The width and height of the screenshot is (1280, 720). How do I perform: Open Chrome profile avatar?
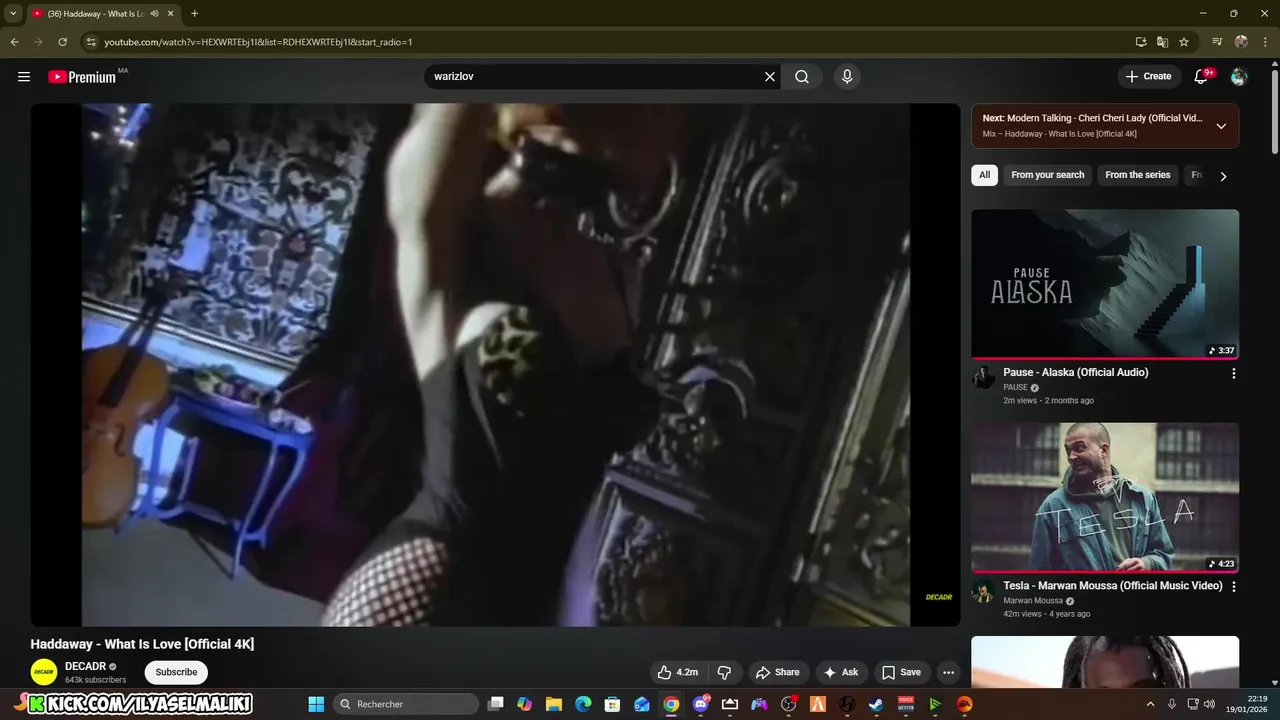coord(1241,42)
